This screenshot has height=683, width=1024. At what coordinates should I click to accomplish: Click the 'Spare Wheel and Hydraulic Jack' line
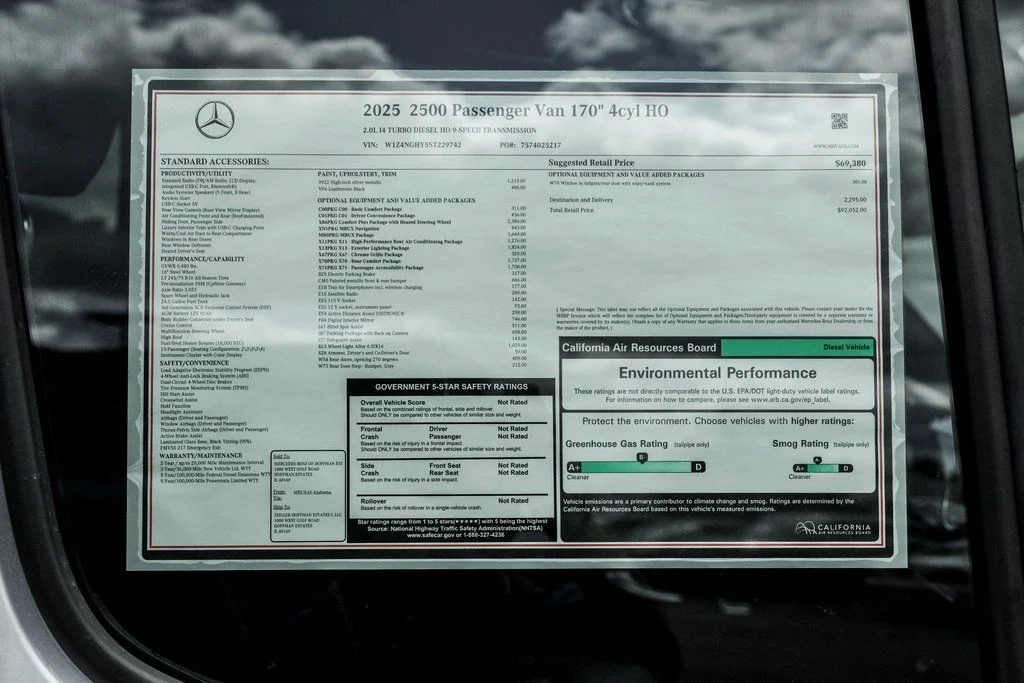195,296
